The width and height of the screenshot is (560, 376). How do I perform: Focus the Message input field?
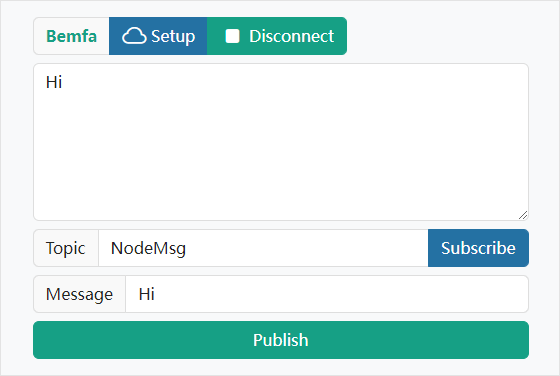(x=327, y=294)
